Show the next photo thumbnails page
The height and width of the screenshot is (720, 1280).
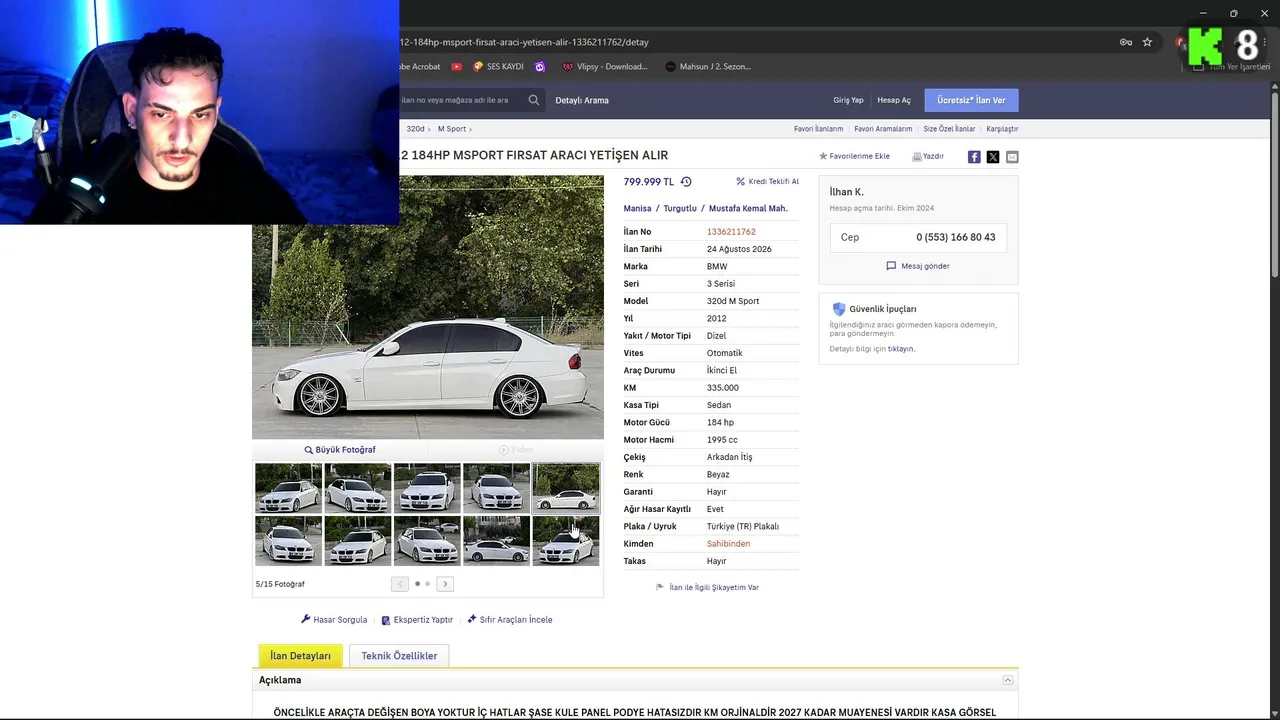click(445, 584)
